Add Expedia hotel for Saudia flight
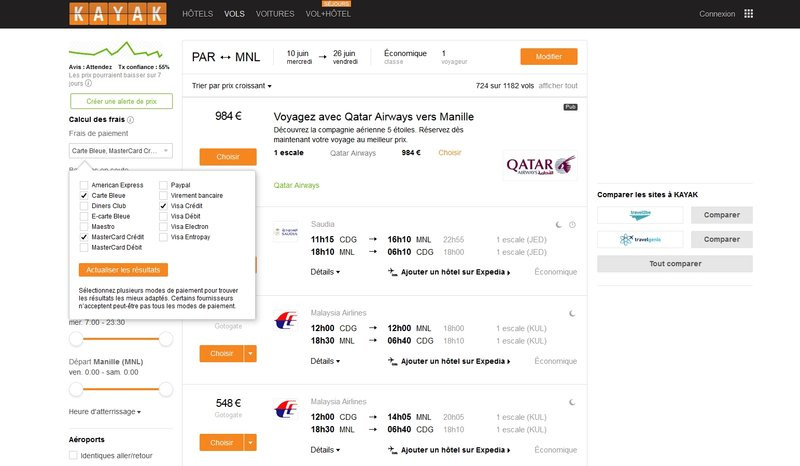 [449, 272]
